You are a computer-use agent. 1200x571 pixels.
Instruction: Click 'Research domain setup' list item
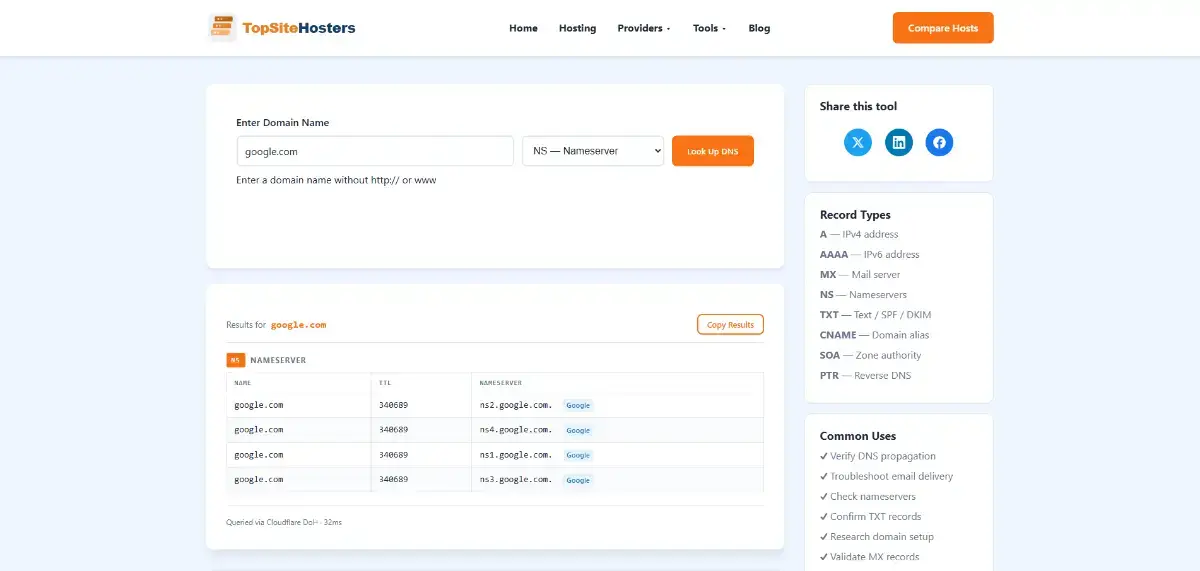click(876, 536)
